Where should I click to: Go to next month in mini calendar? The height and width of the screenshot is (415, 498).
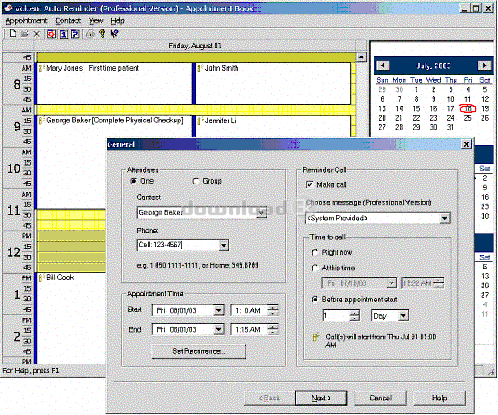click(x=484, y=65)
